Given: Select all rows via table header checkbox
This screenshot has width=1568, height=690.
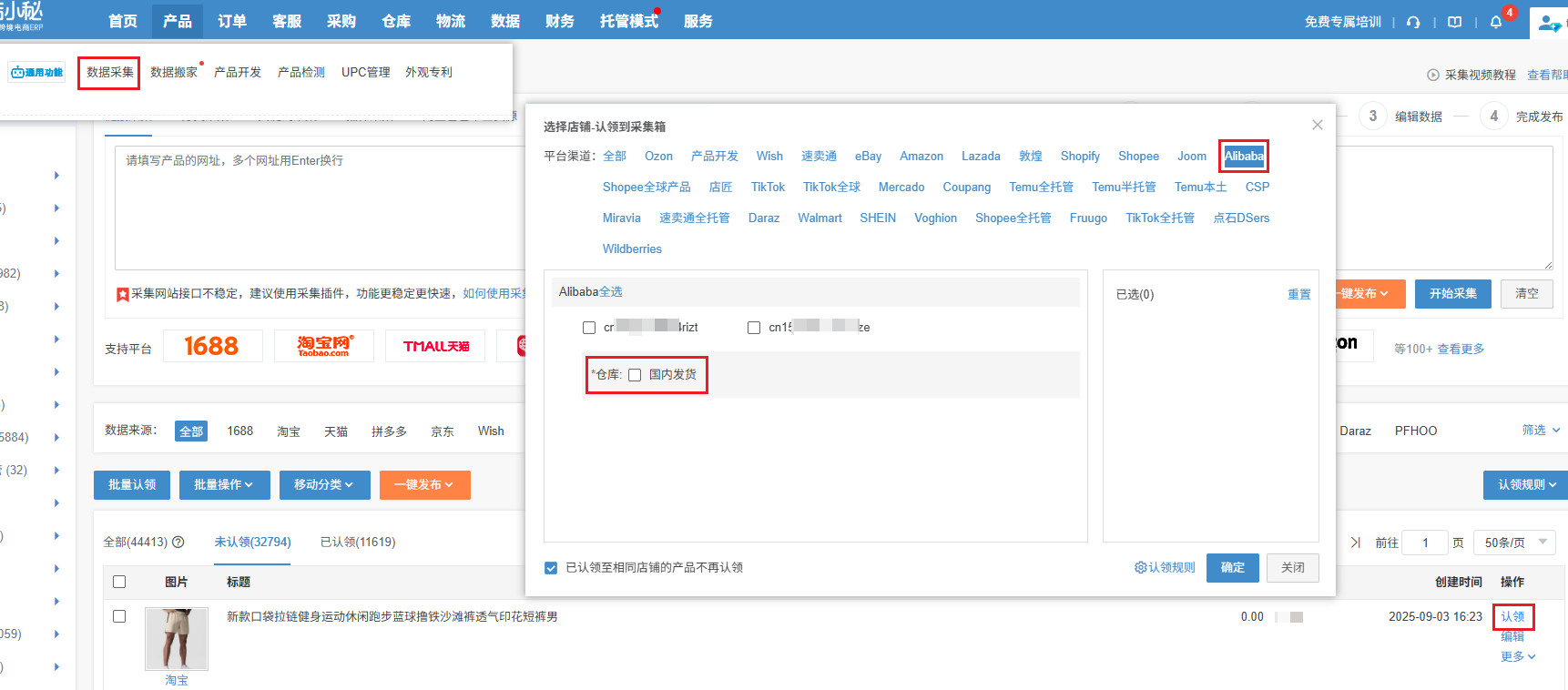Looking at the screenshot, I should click(x=119, y=582).
